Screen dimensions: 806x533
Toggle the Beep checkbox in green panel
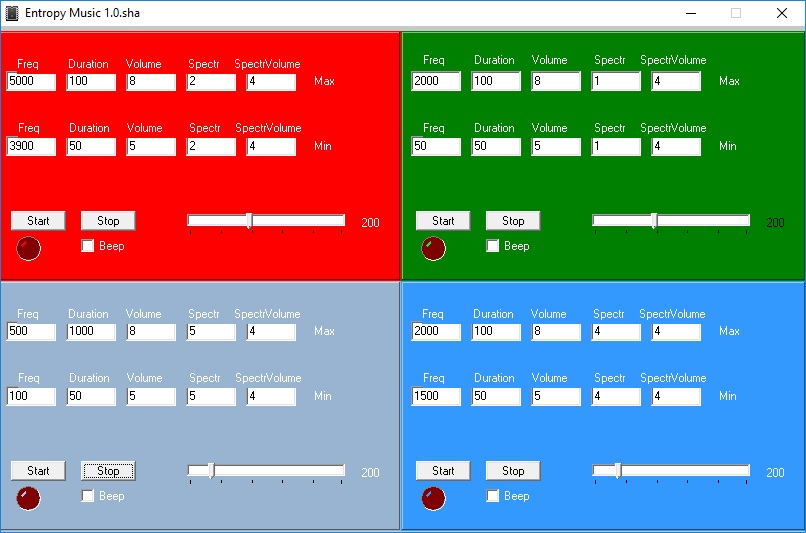tap(493, 246)
